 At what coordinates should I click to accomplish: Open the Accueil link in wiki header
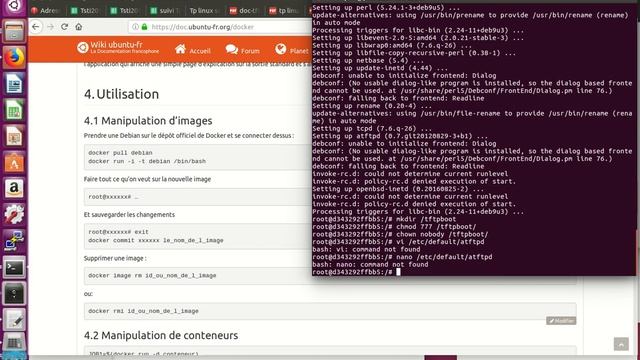(200, 51)
